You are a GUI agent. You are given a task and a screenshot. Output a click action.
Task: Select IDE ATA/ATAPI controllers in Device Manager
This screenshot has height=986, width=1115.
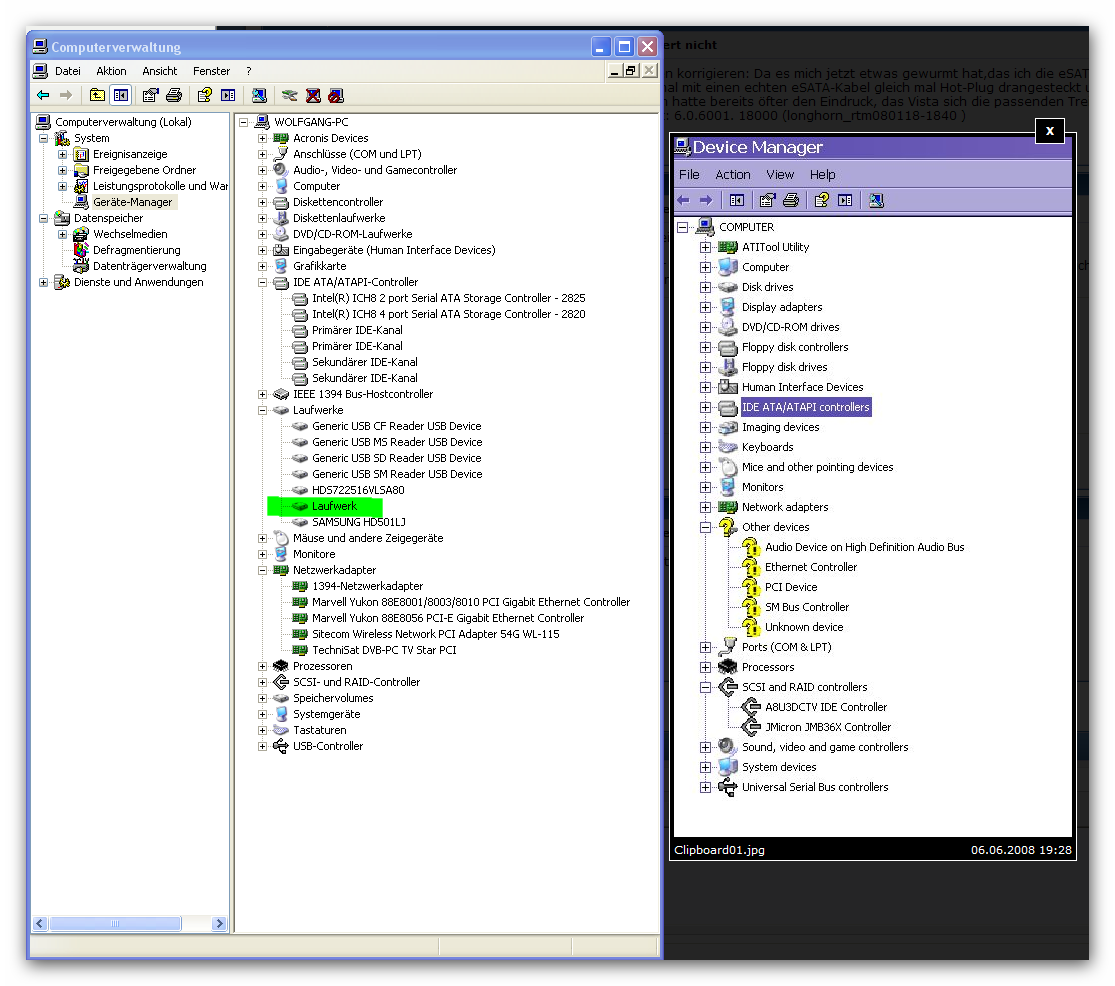(x=806, y=407)
